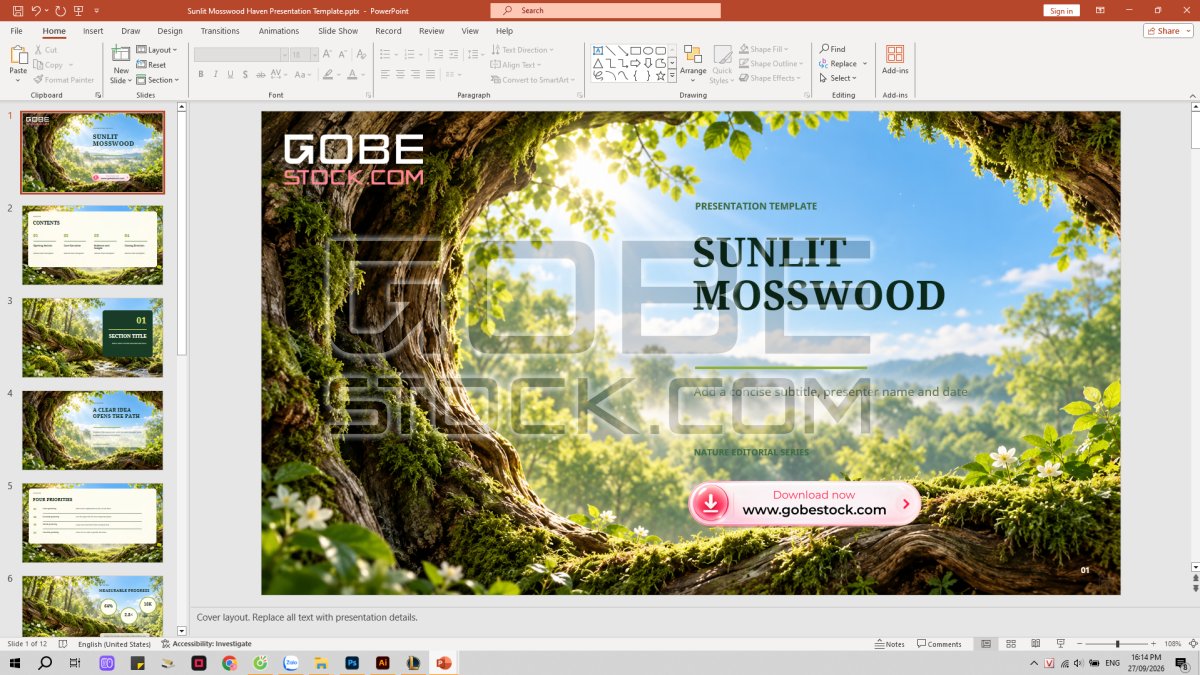This screenshot has width=1200, height=675.
Task: Select slide 3 Section Title thumbnail
Action: point(92,337)
